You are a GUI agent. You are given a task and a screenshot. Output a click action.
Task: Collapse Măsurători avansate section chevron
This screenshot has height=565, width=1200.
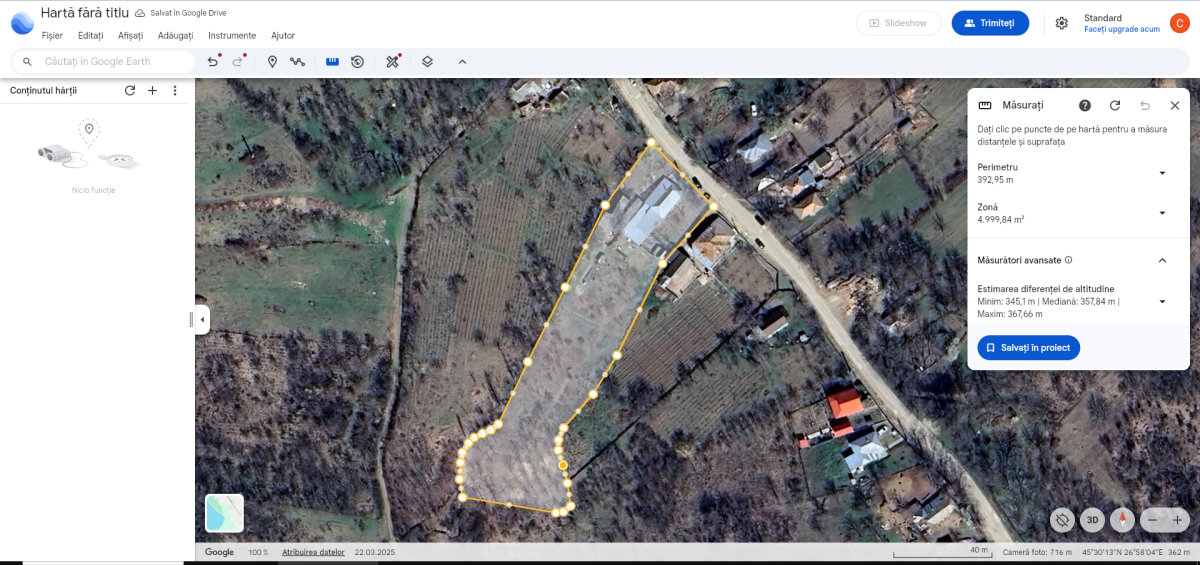pyautogui.click(x=1162, y=260)
